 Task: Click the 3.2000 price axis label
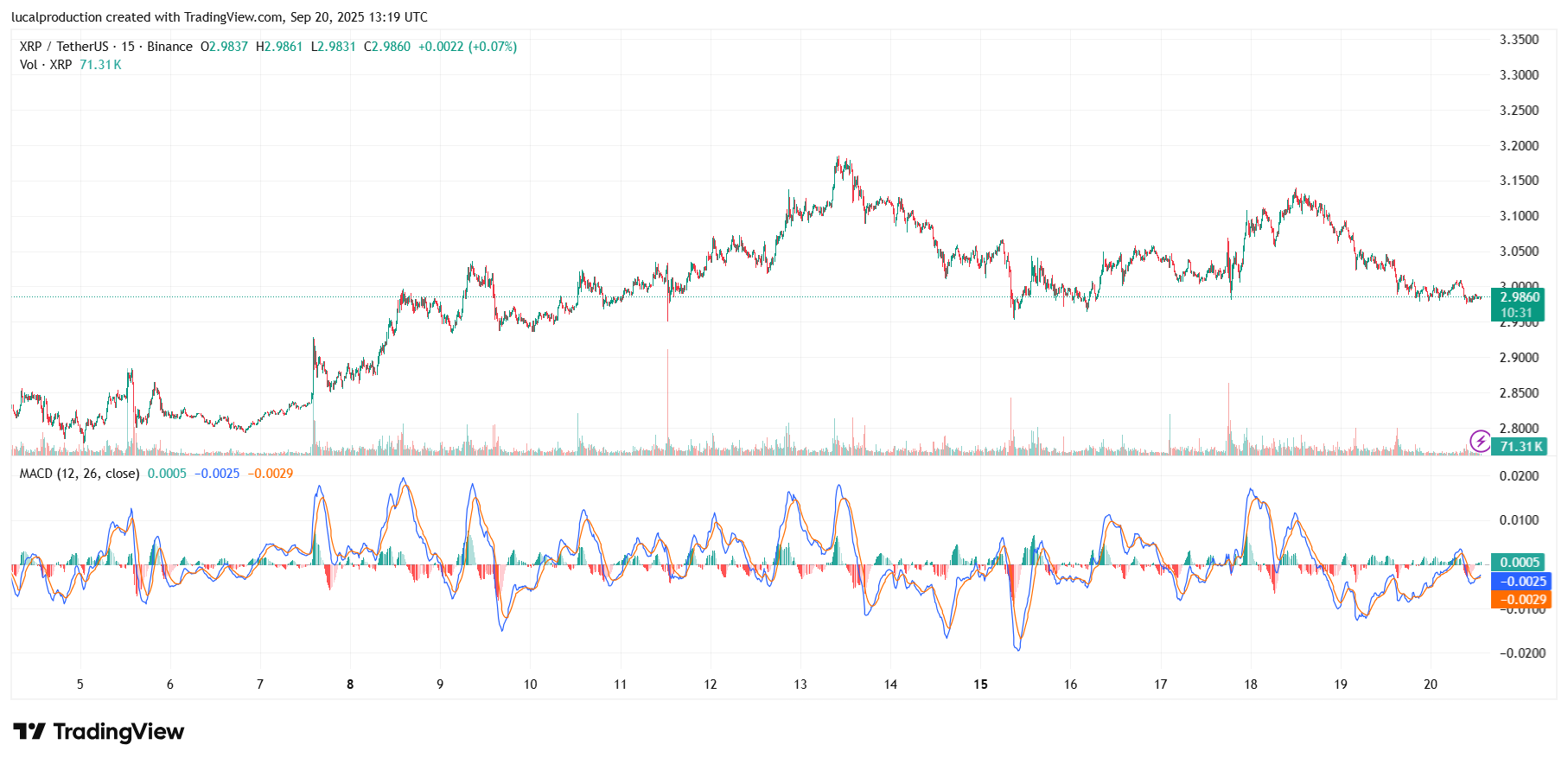(1519, 146)
